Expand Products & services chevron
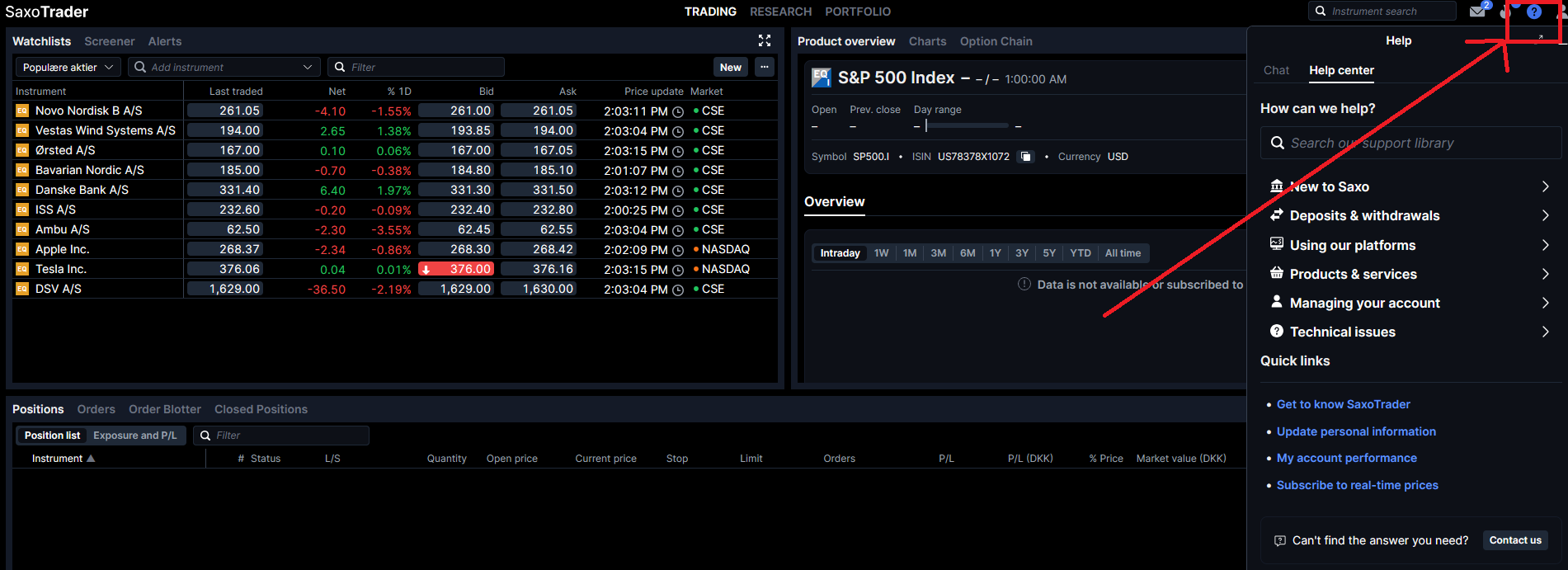Screen dimensions: 1568x570 pos(1545,274)
